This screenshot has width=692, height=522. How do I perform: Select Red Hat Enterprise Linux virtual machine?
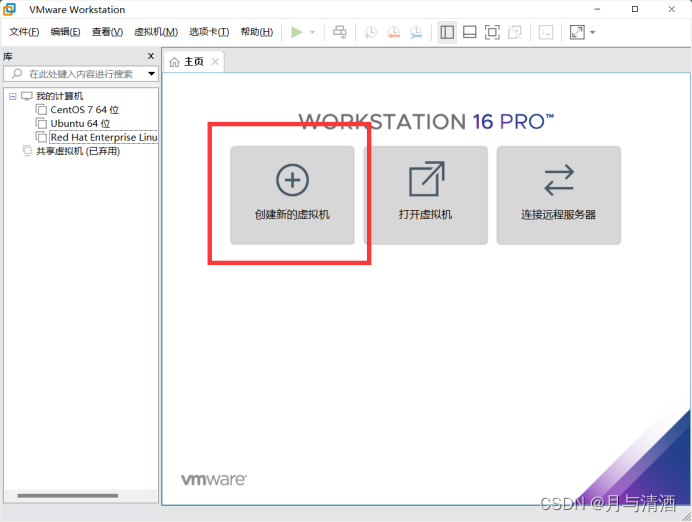104,137
